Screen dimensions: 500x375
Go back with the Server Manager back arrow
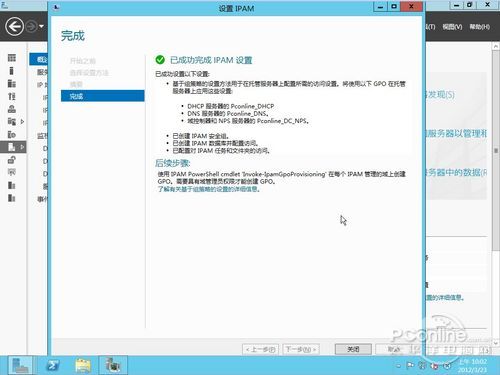(14, 26)
